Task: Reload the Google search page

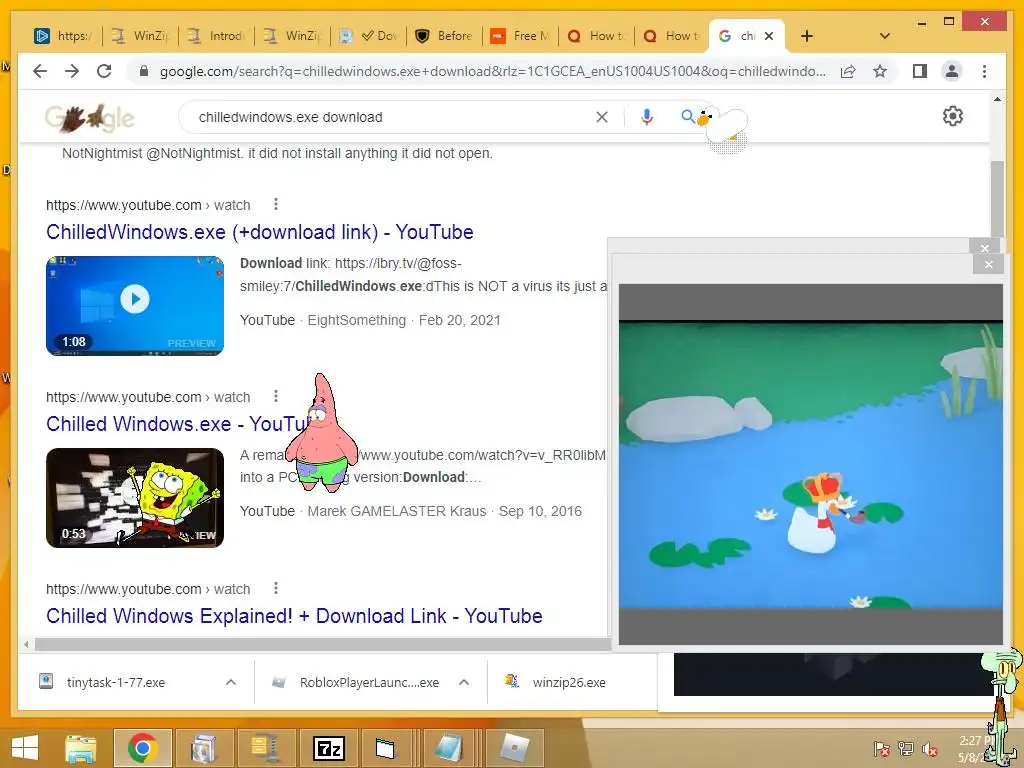Action: click(x=104, y=71)
